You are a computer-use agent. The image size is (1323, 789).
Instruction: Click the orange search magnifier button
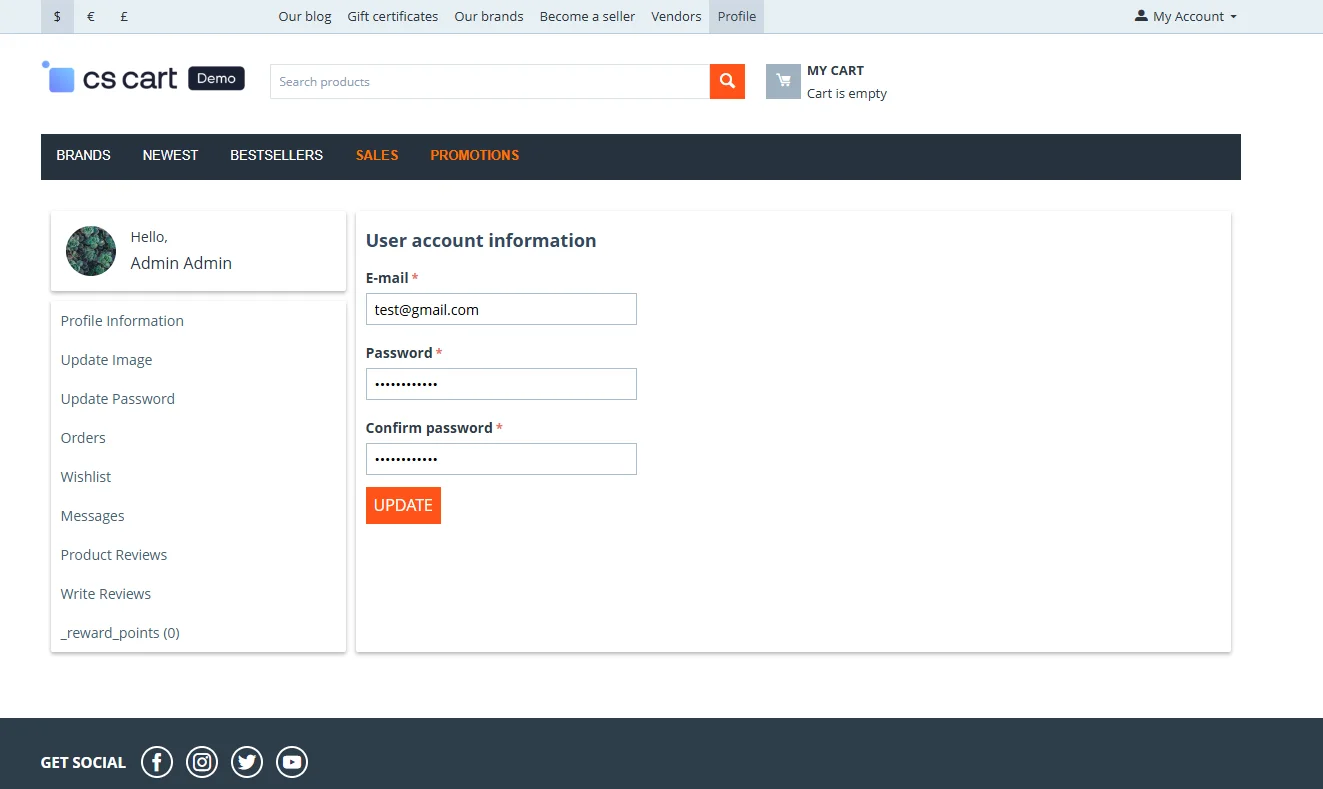pyautogui.click(x=727, y=82)
